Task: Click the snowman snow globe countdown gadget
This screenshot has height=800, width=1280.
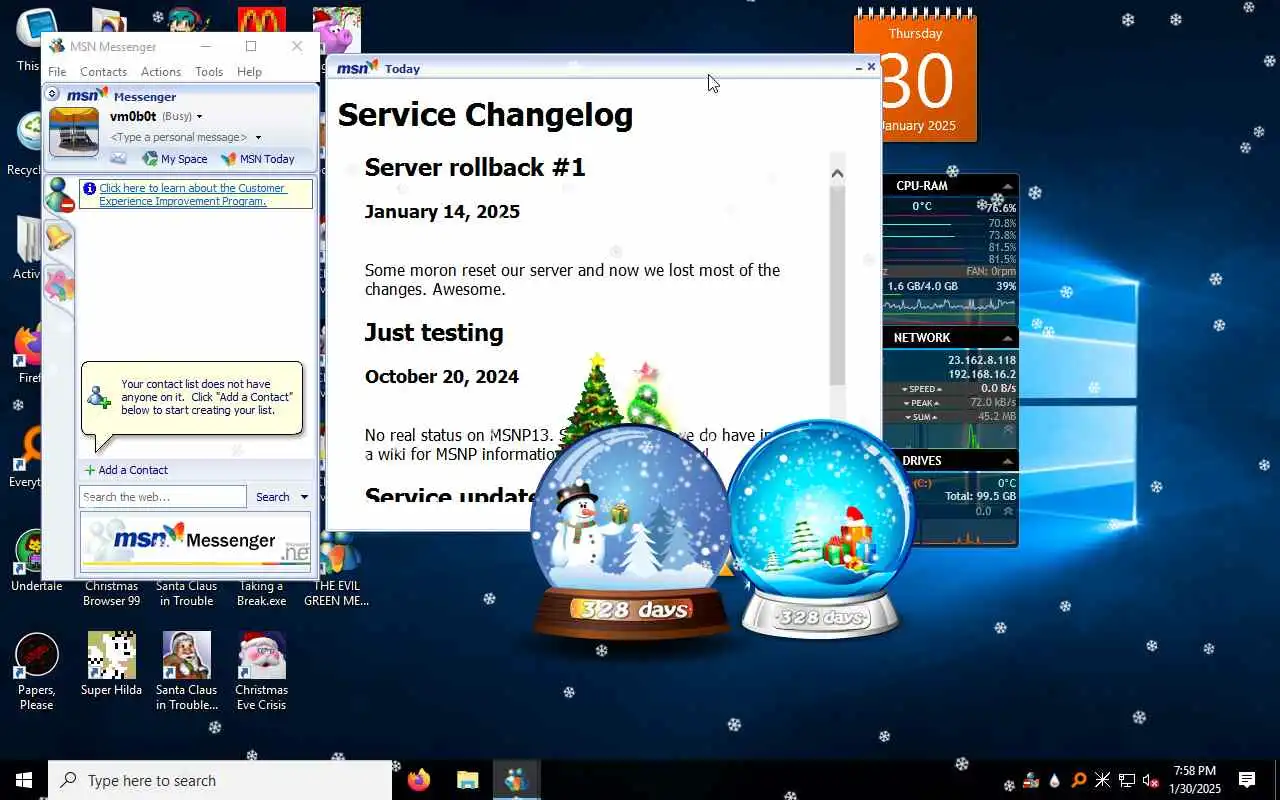Action: coord(630,530)
